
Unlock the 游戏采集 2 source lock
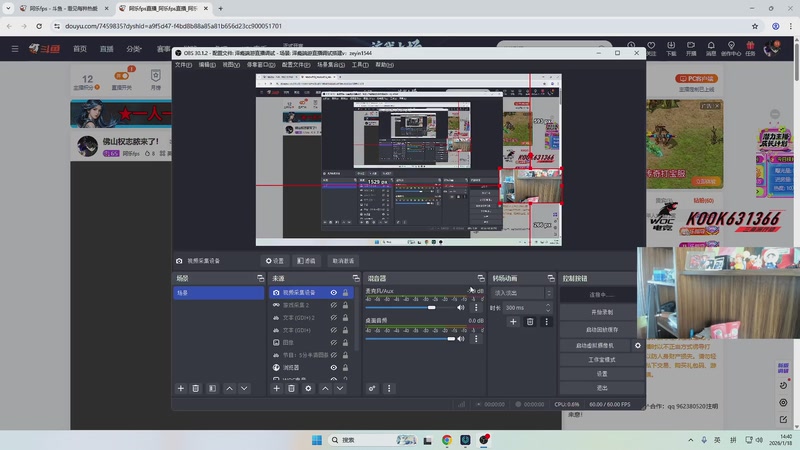[345, 305]
